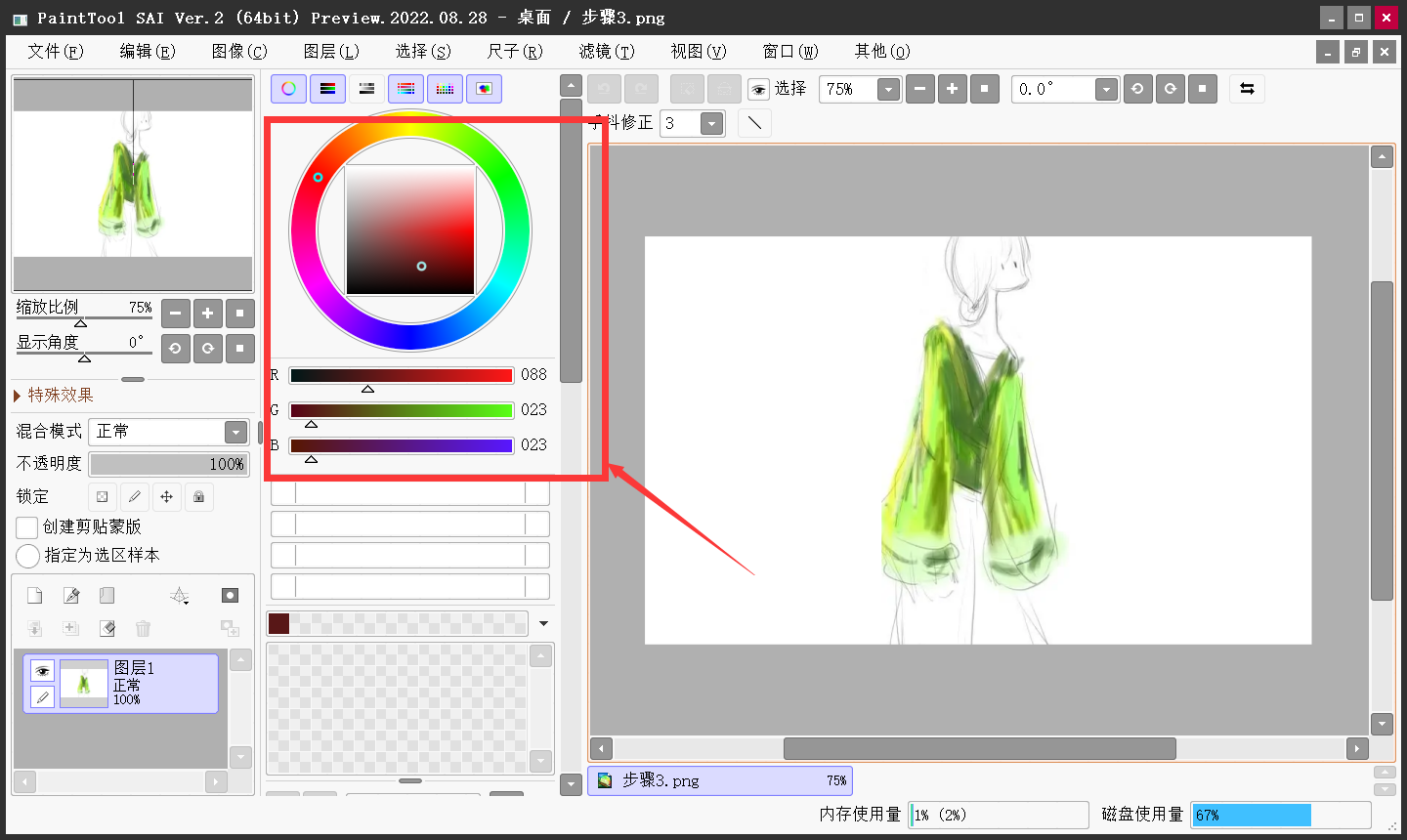Screen dimensions: 1407x840
Task: Rotate view counterclockwise in navigator panel
Action: coord(175,349)
